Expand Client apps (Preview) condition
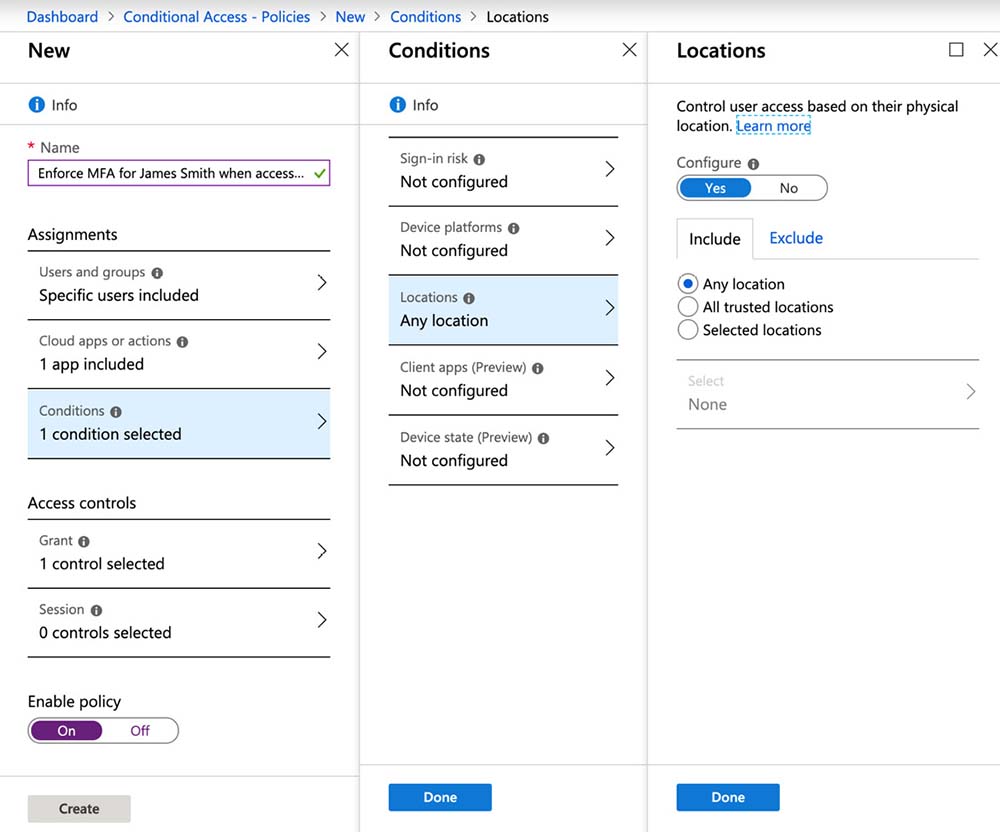This screenshot has height=832, width=1000. pos(503,380)
